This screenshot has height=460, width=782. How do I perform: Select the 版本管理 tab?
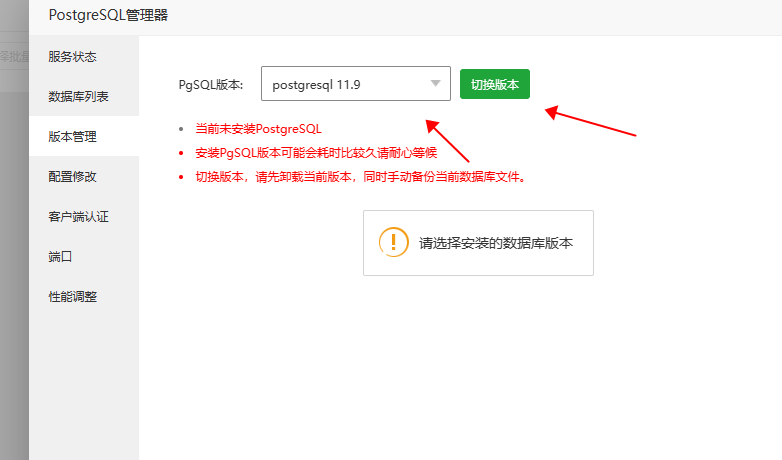click(x=84, y=136)
